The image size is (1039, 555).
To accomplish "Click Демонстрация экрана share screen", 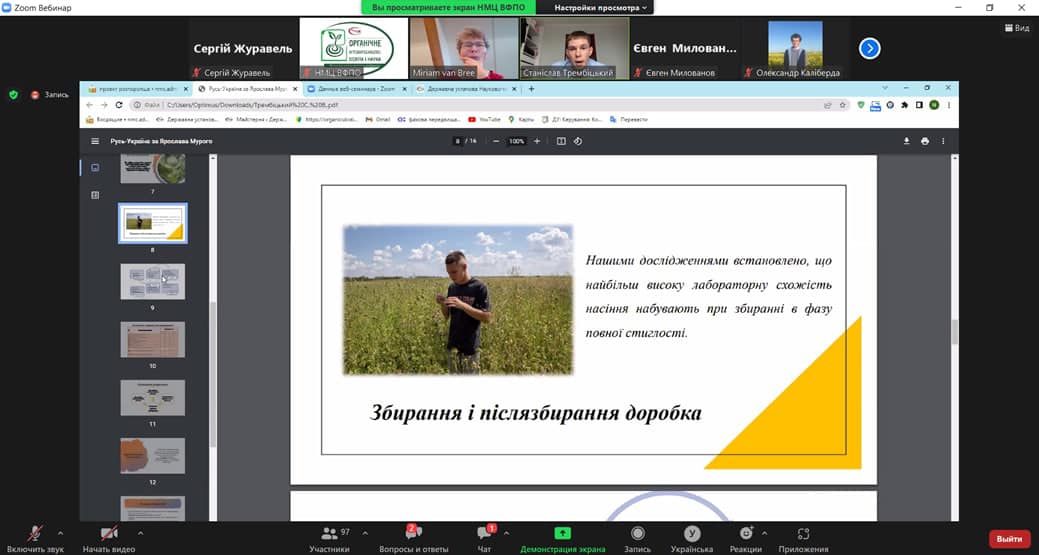I will point(563,538).
